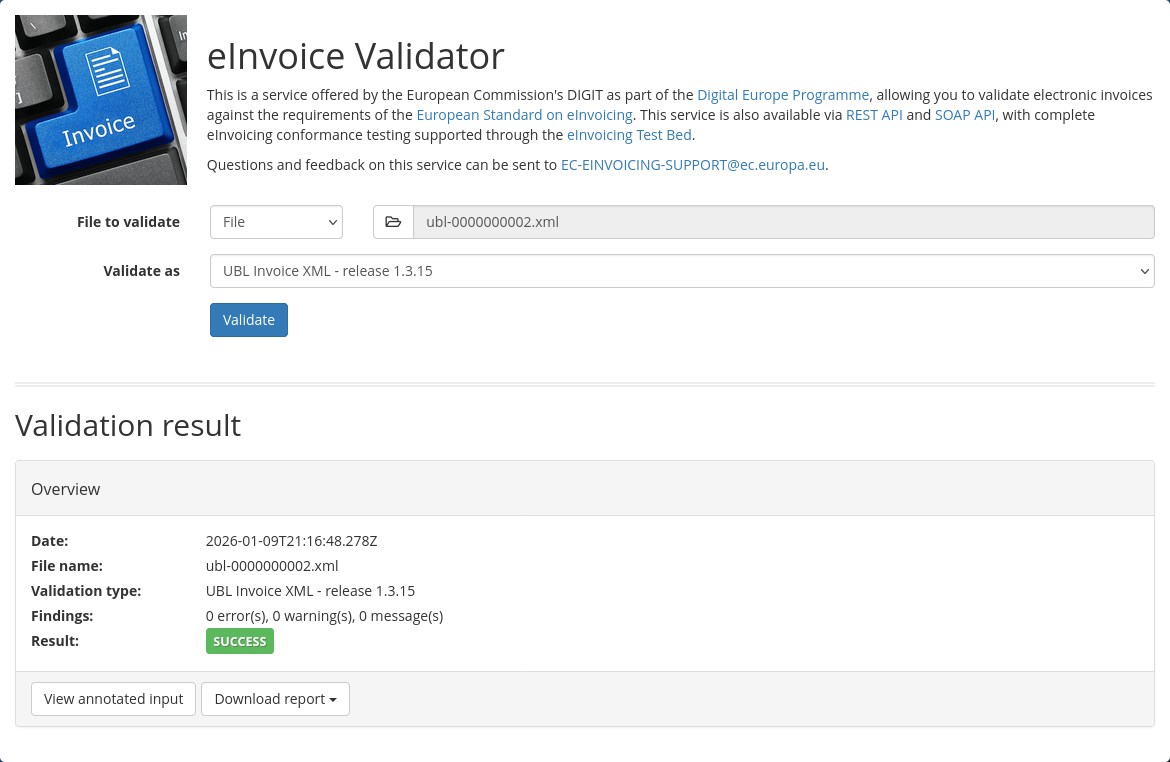
Task: Open the SOAP API link
Action: tap(964, 115)
